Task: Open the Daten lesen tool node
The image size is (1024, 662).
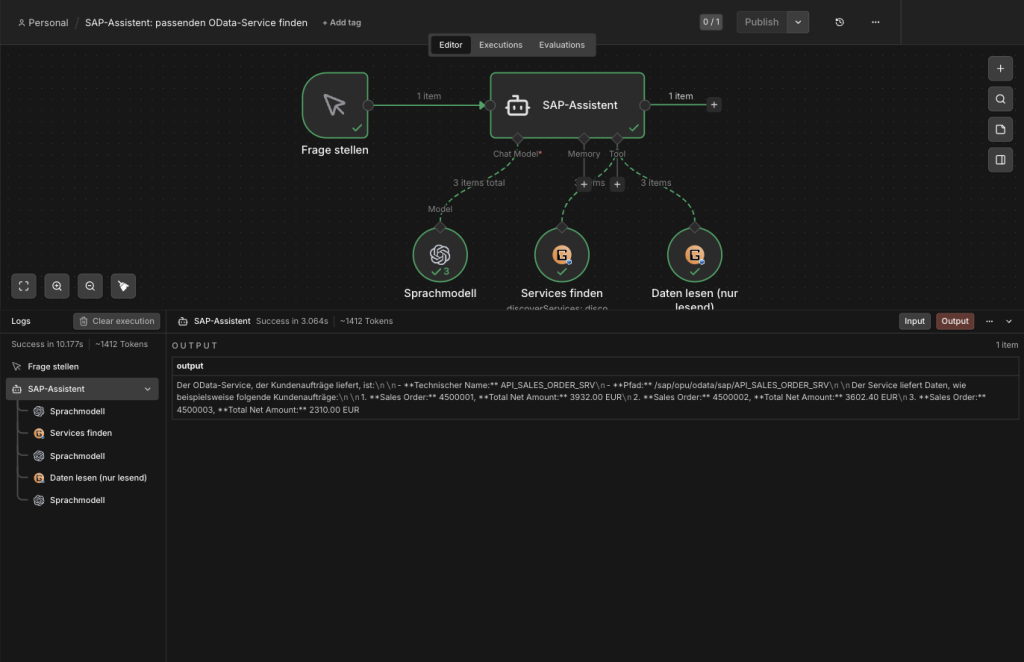Action: (x=694, y=255)
